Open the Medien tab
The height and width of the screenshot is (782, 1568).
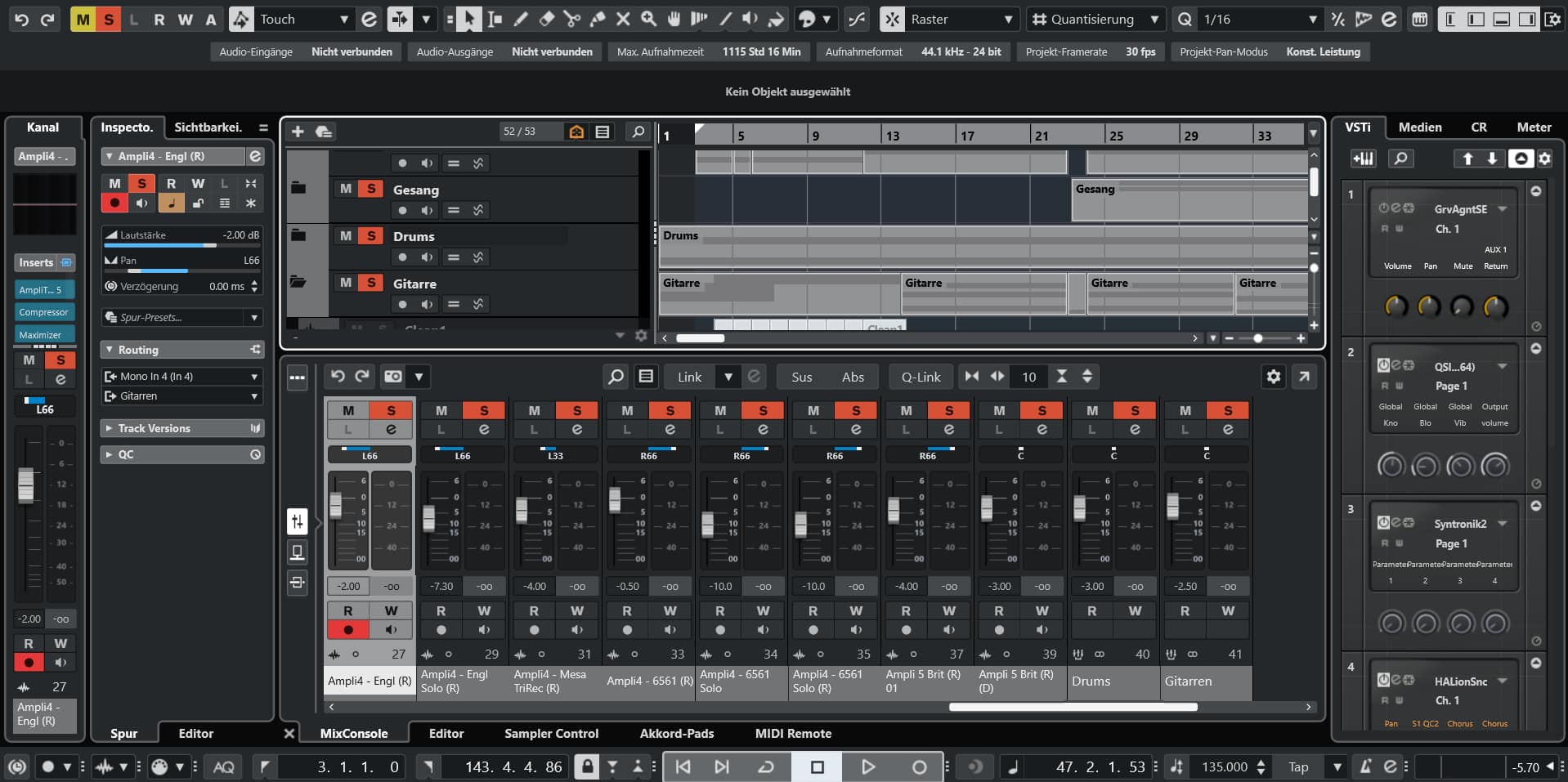[x=1419, y=127]
